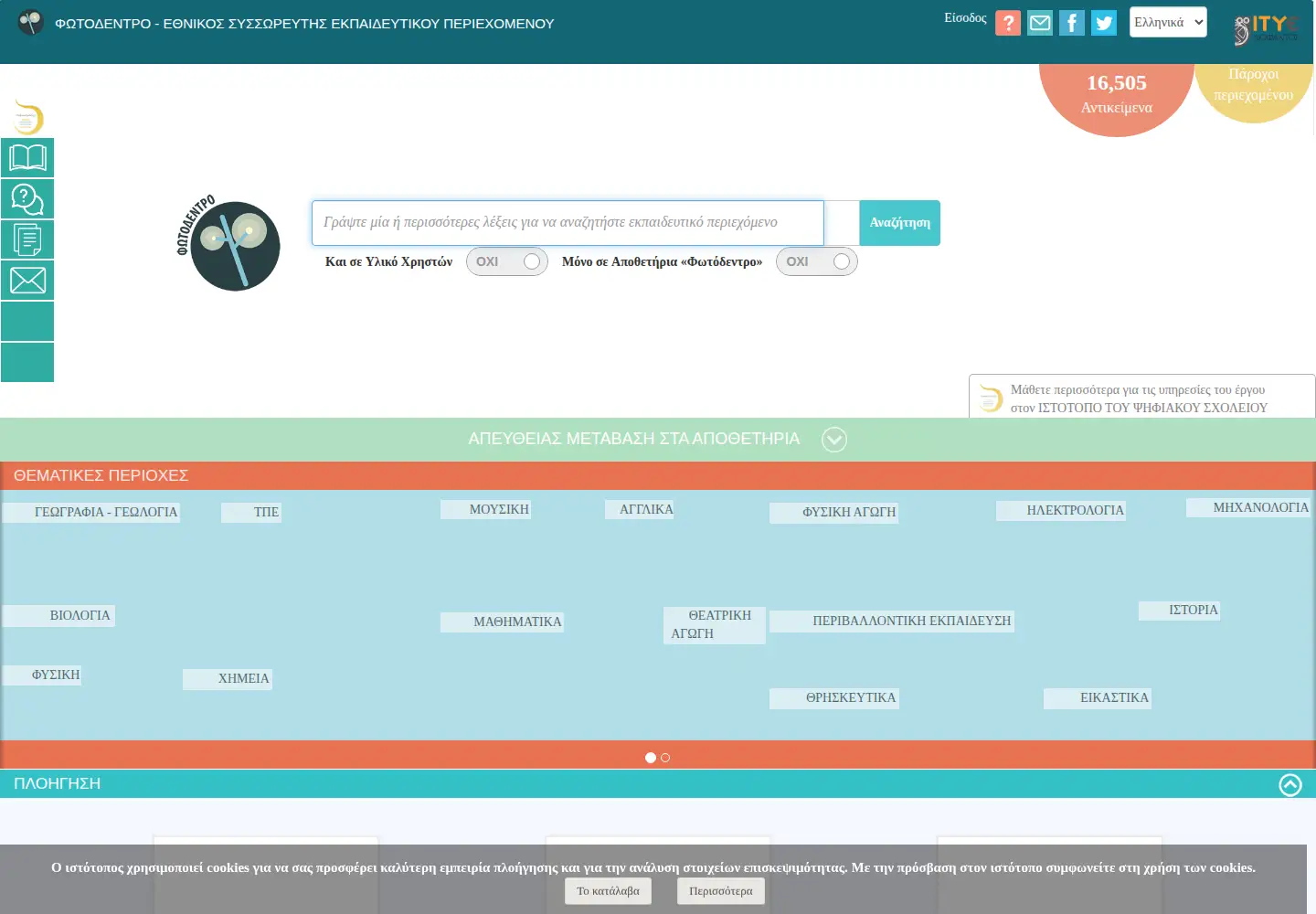Viewport: 1316px width, 914px height.
Task: Open the Twitter page icon
Action: pyautogui.click(x=1104, y=23)
